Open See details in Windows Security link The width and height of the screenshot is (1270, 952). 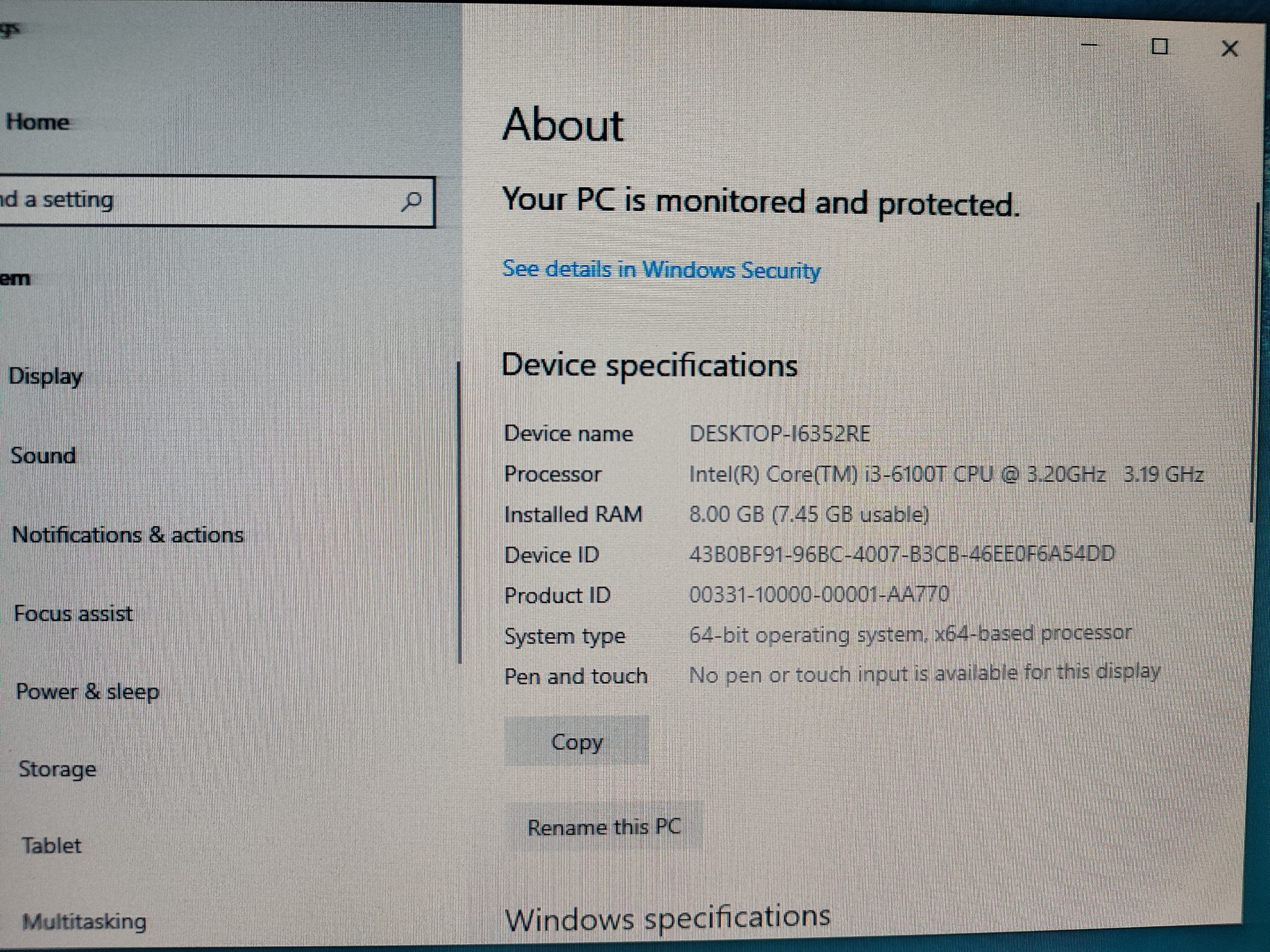[661, 269]
